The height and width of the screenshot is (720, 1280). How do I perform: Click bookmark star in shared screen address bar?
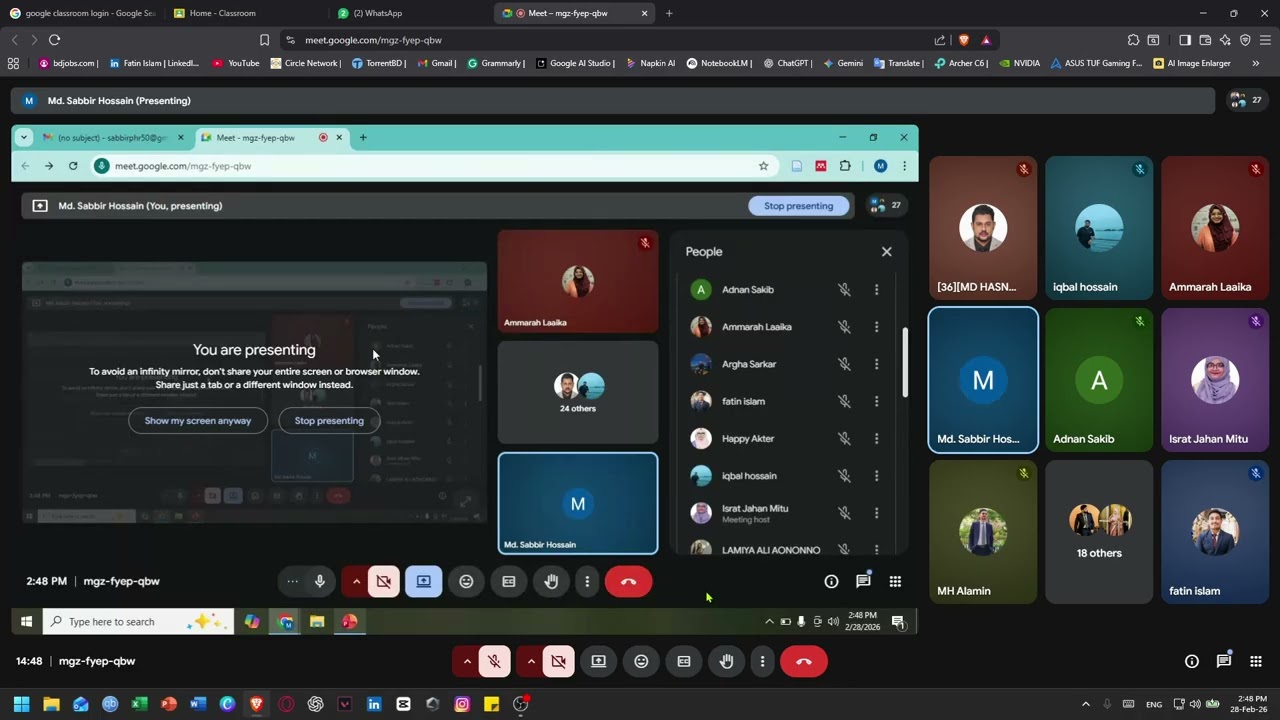pyautogui.click(x=763, y=166)
